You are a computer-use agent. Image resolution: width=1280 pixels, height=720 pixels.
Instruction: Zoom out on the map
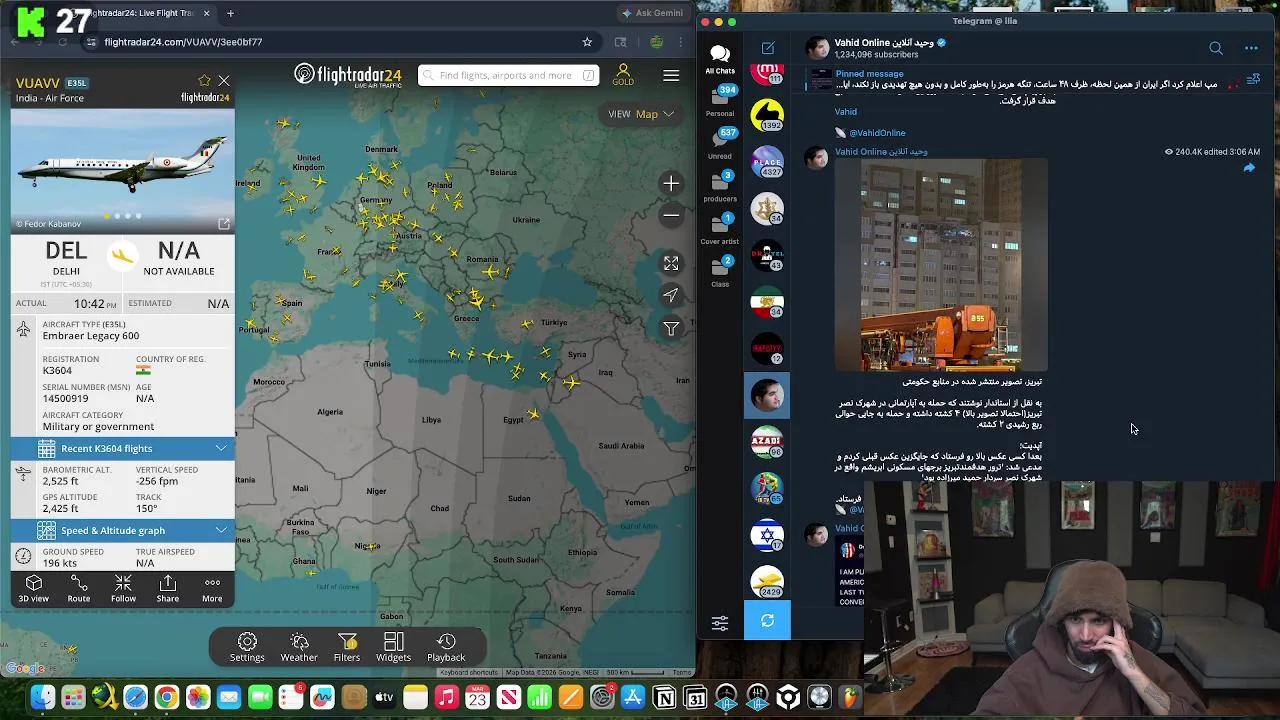671,215
